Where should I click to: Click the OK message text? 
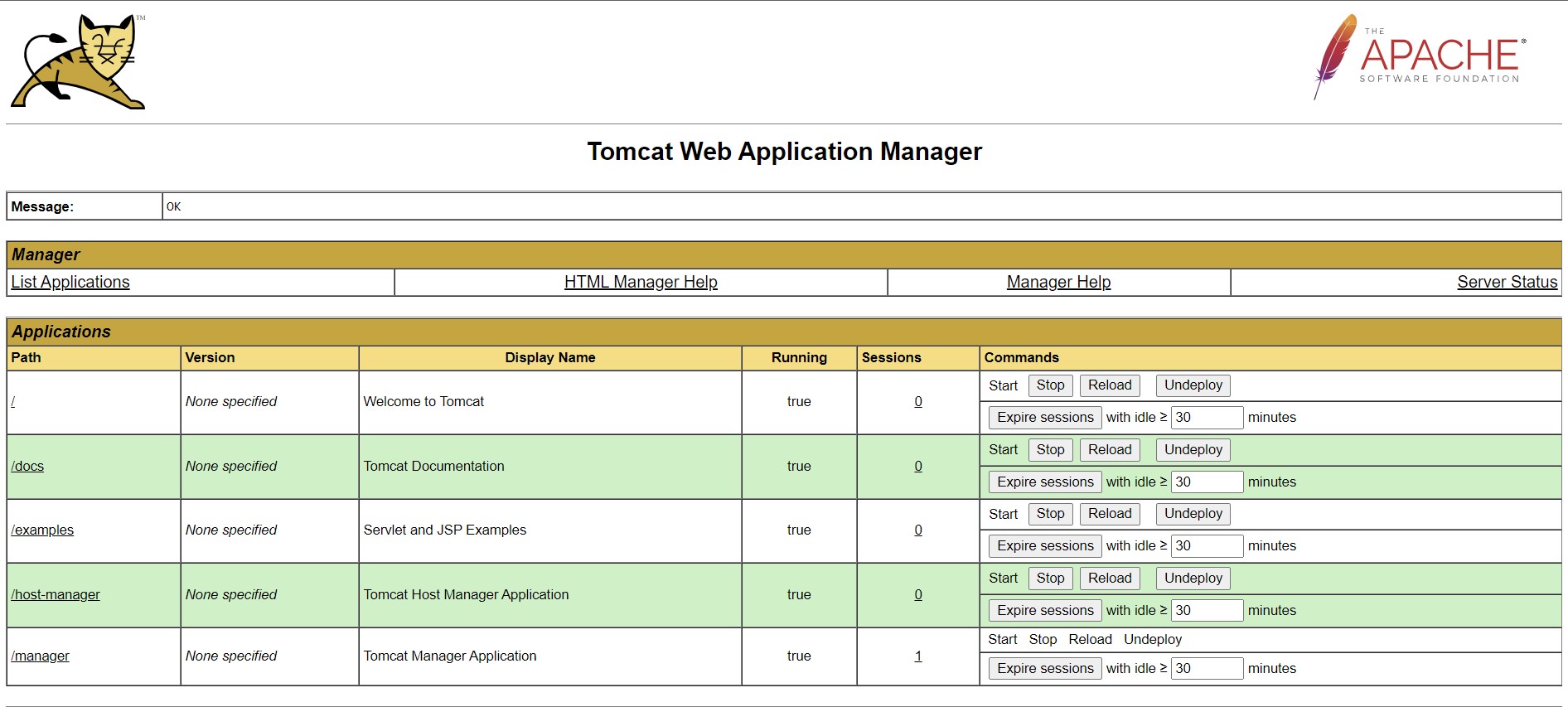tap(173, 206)
